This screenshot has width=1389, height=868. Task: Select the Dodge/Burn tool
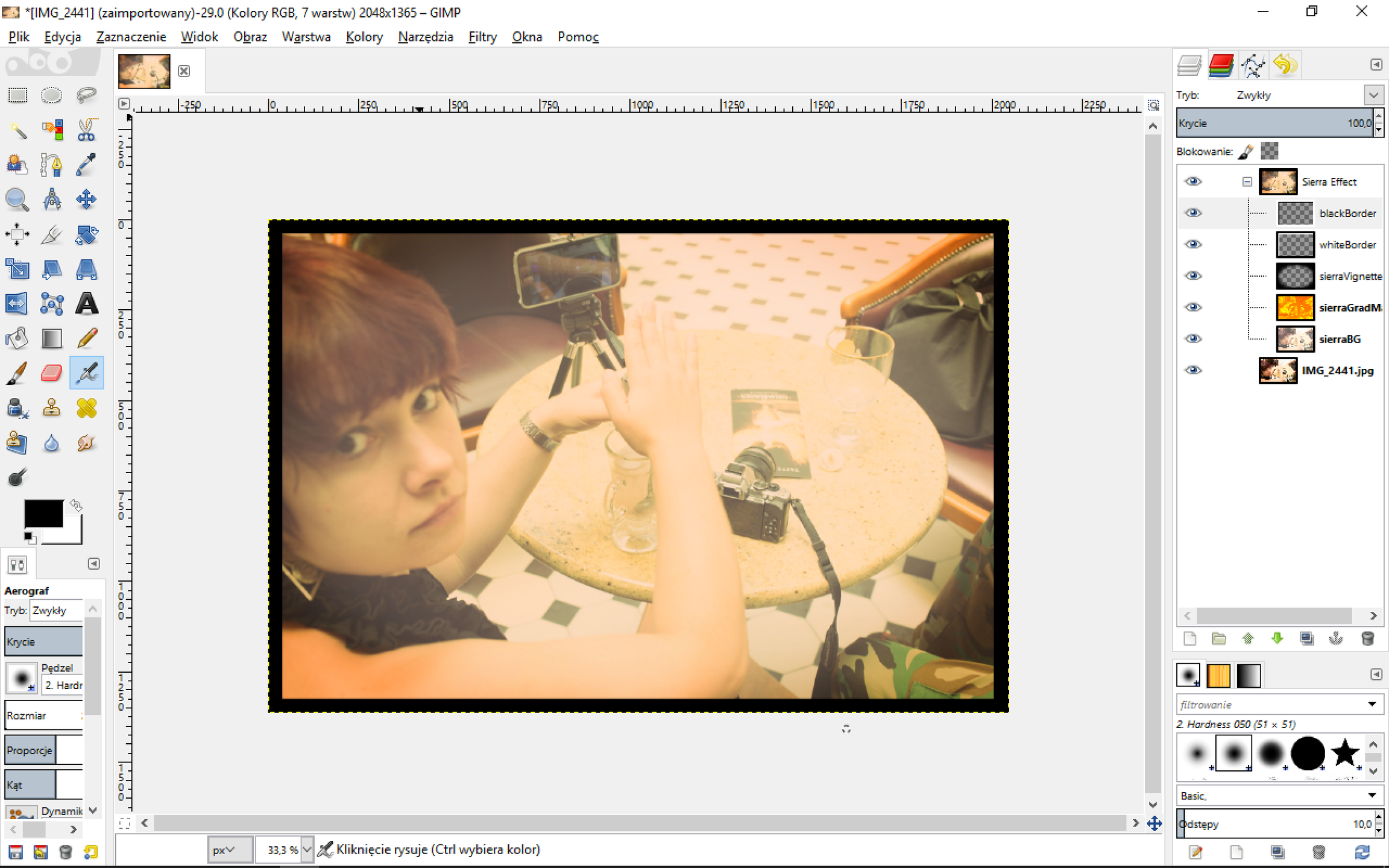(x=17, y=477)
